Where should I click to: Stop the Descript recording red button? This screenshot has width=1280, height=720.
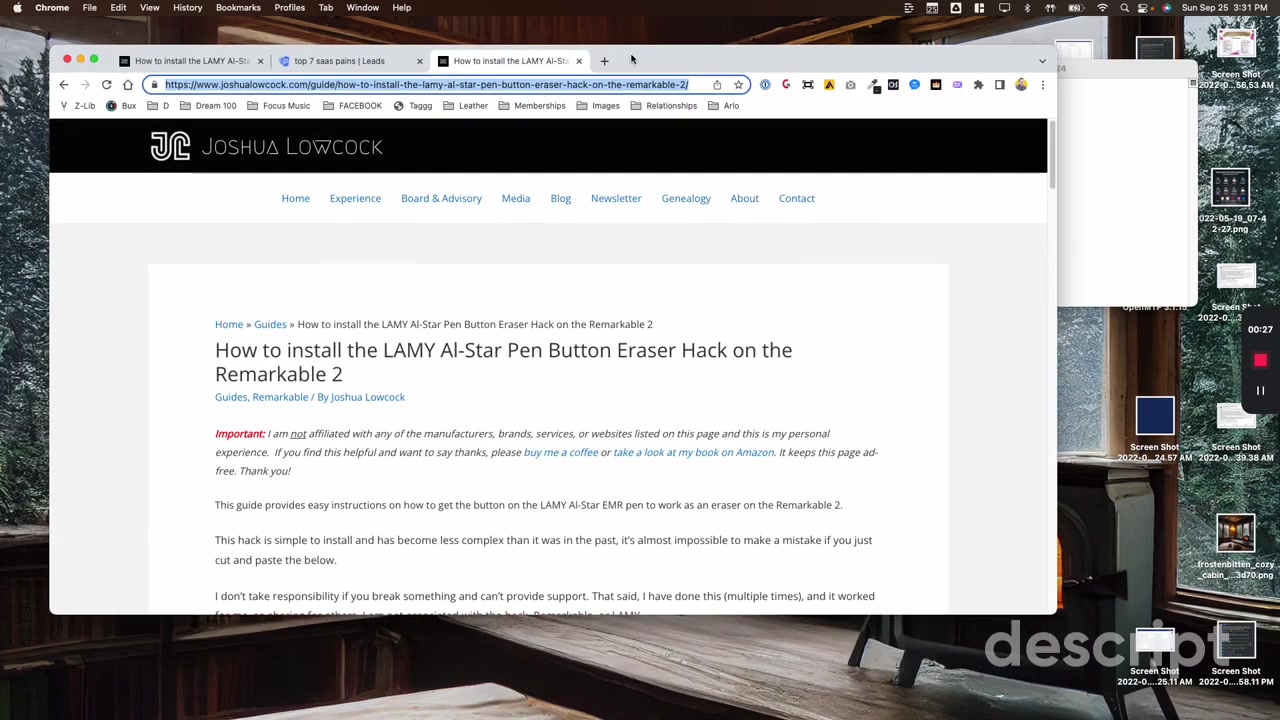click(x=1260, y=360)
